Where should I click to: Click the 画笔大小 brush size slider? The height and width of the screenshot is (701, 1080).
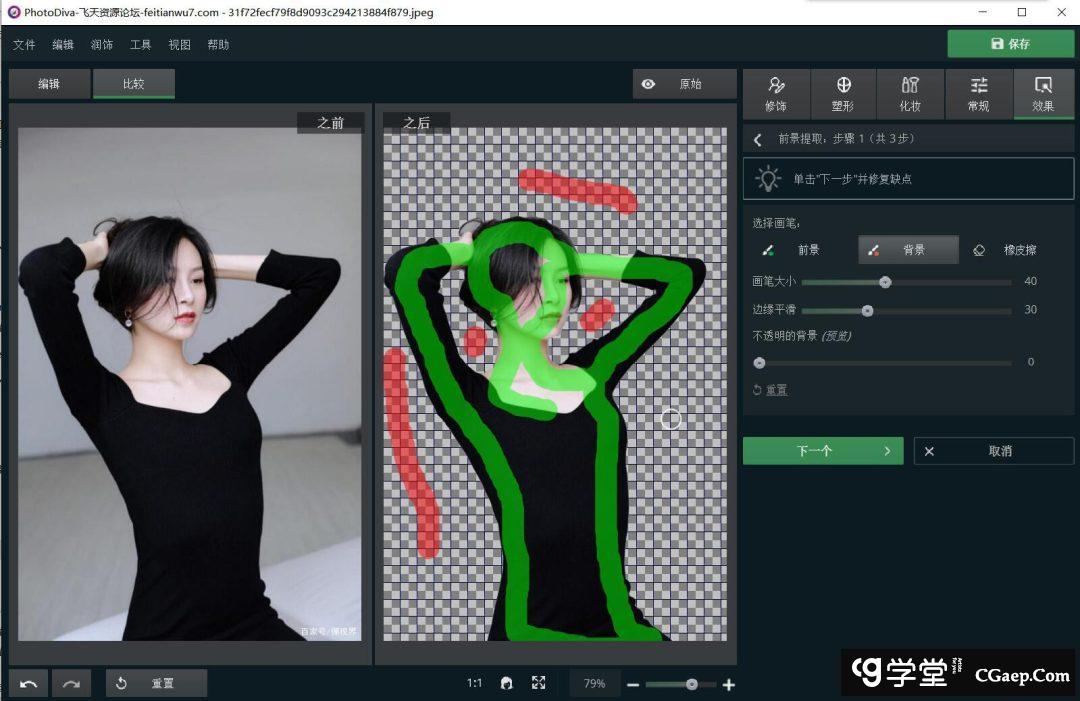[906, 282]
